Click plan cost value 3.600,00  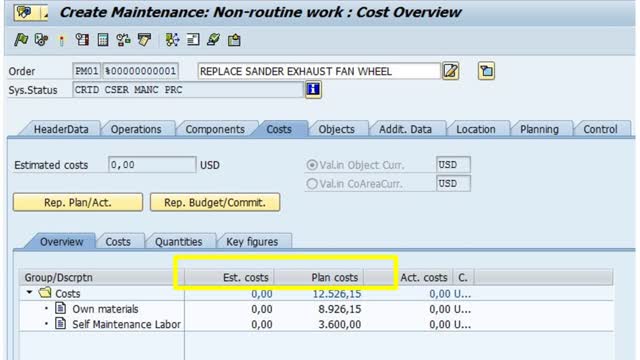point(340,324)
